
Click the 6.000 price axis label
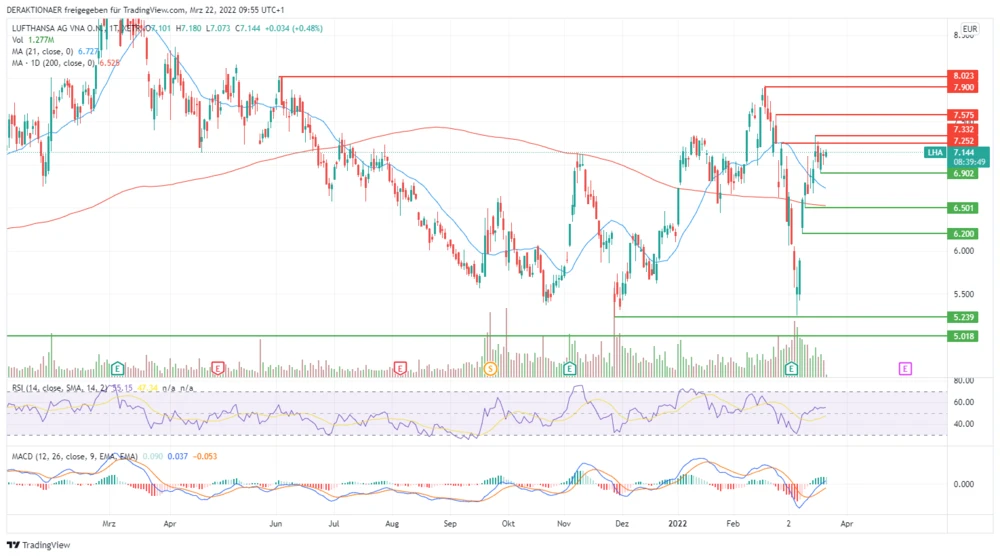point(964,251)
